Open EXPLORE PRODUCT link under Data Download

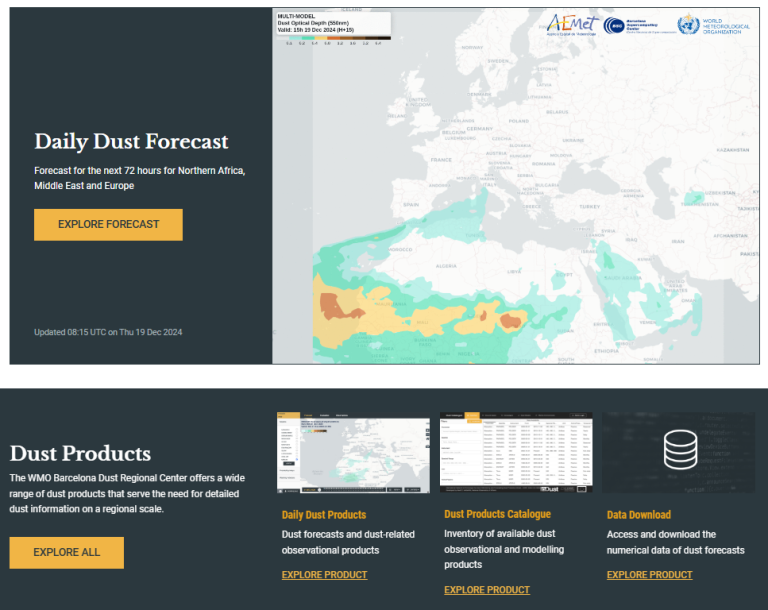[x=649, y=575]
